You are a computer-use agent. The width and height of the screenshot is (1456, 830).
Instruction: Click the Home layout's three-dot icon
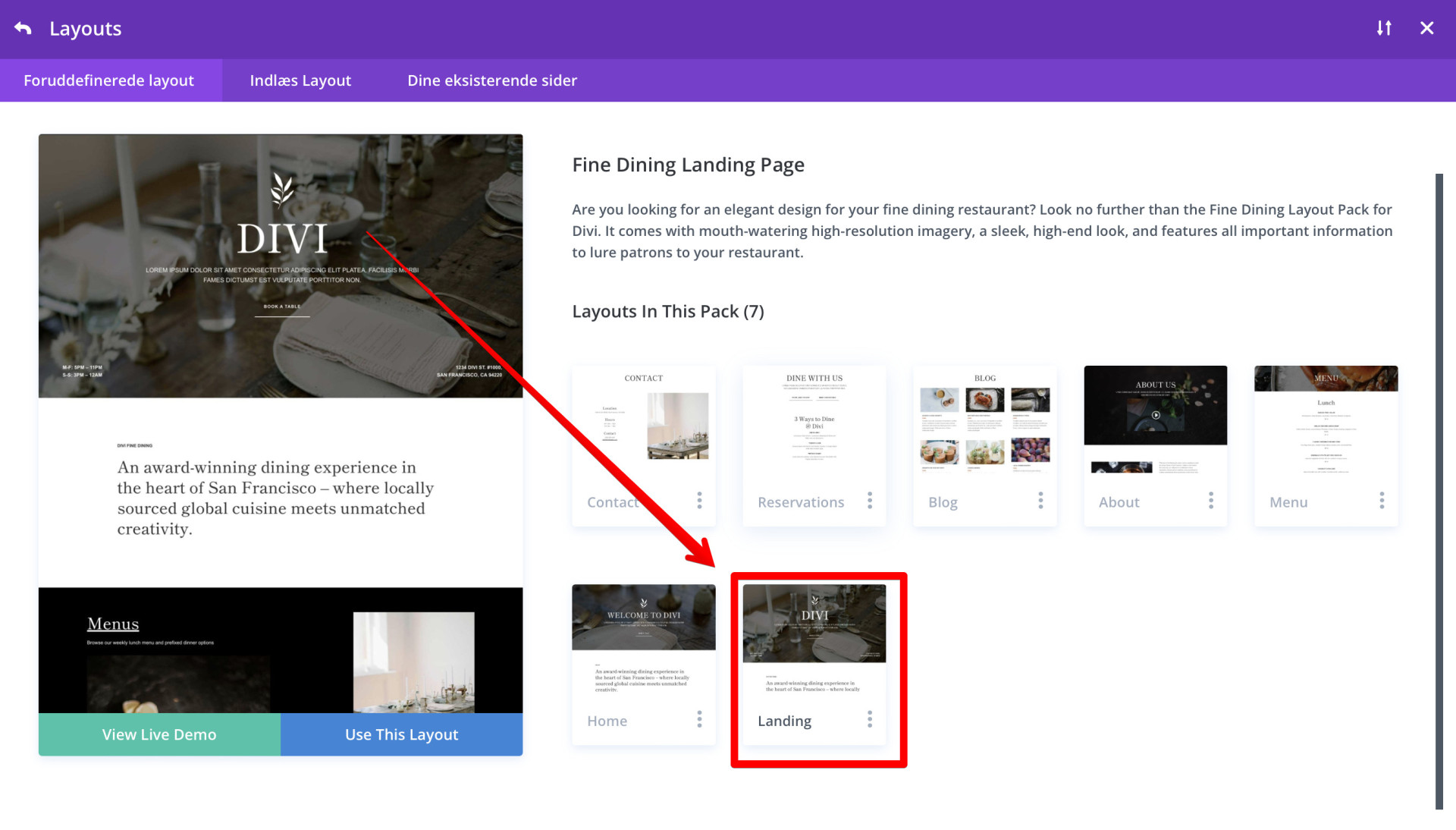click(699, 719)
